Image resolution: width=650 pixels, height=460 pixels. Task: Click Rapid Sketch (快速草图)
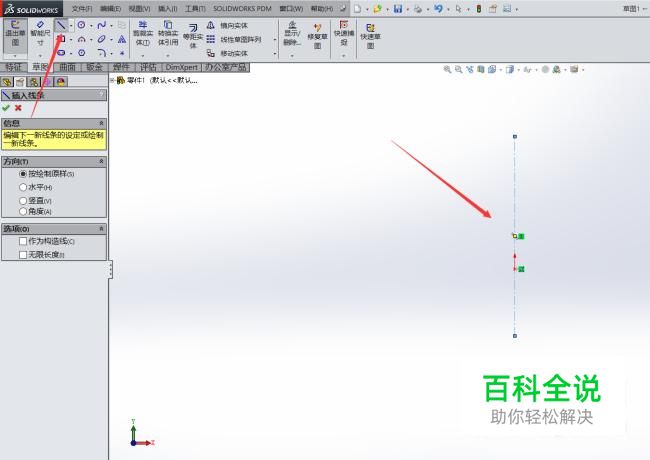pos(370,36)
